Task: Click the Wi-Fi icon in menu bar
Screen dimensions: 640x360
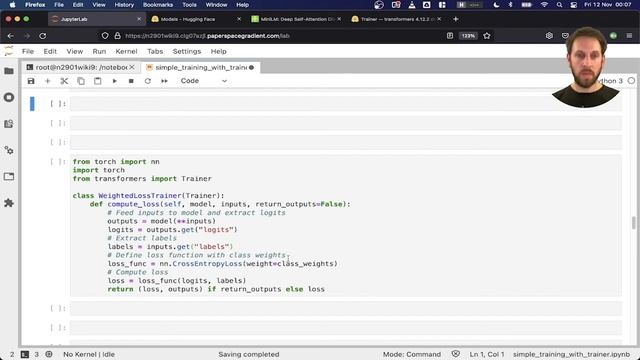Action: click(544, 5)
